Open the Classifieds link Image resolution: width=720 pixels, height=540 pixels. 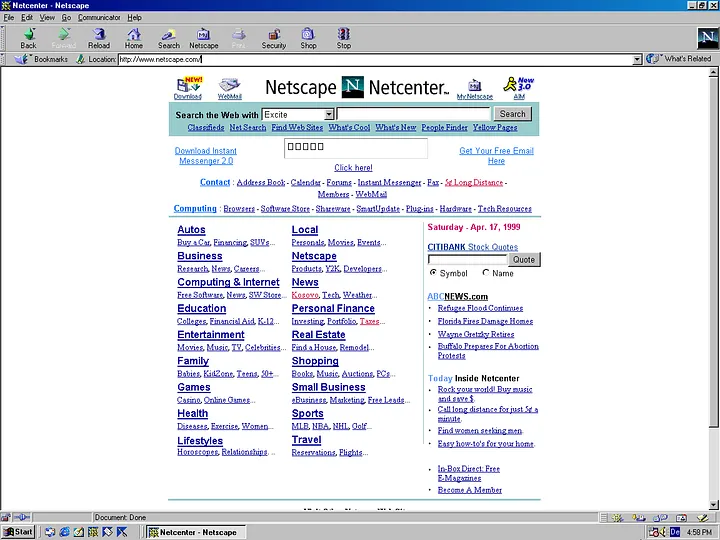(206, 128)
